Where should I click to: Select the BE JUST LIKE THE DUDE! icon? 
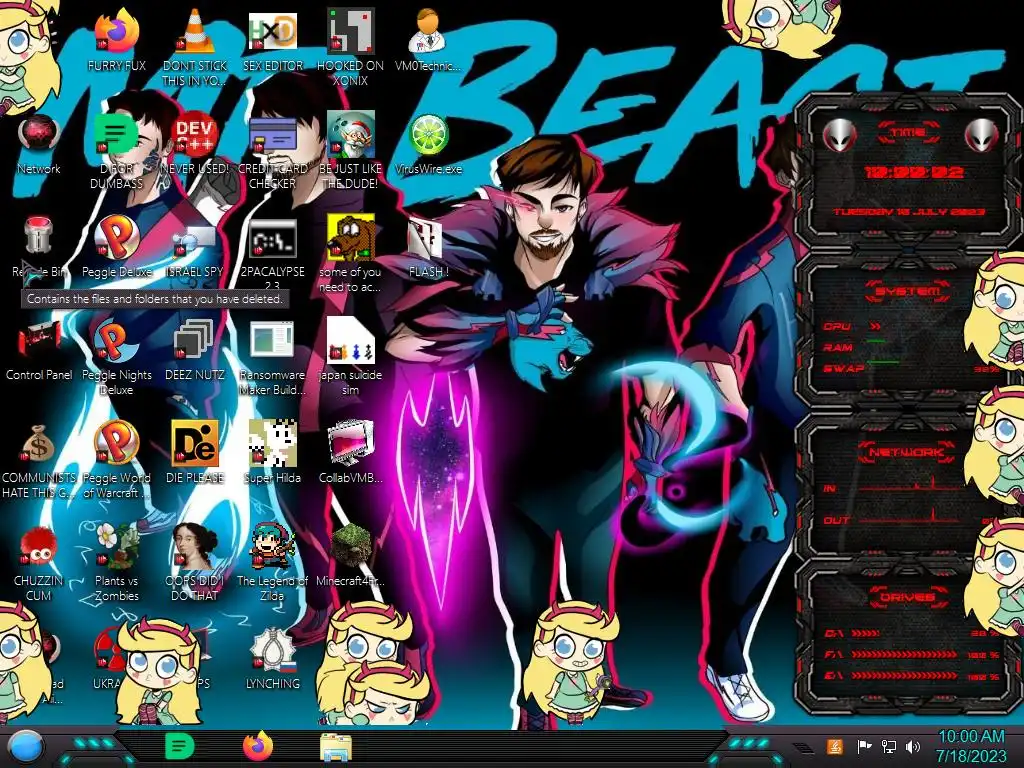click(351, 136)
